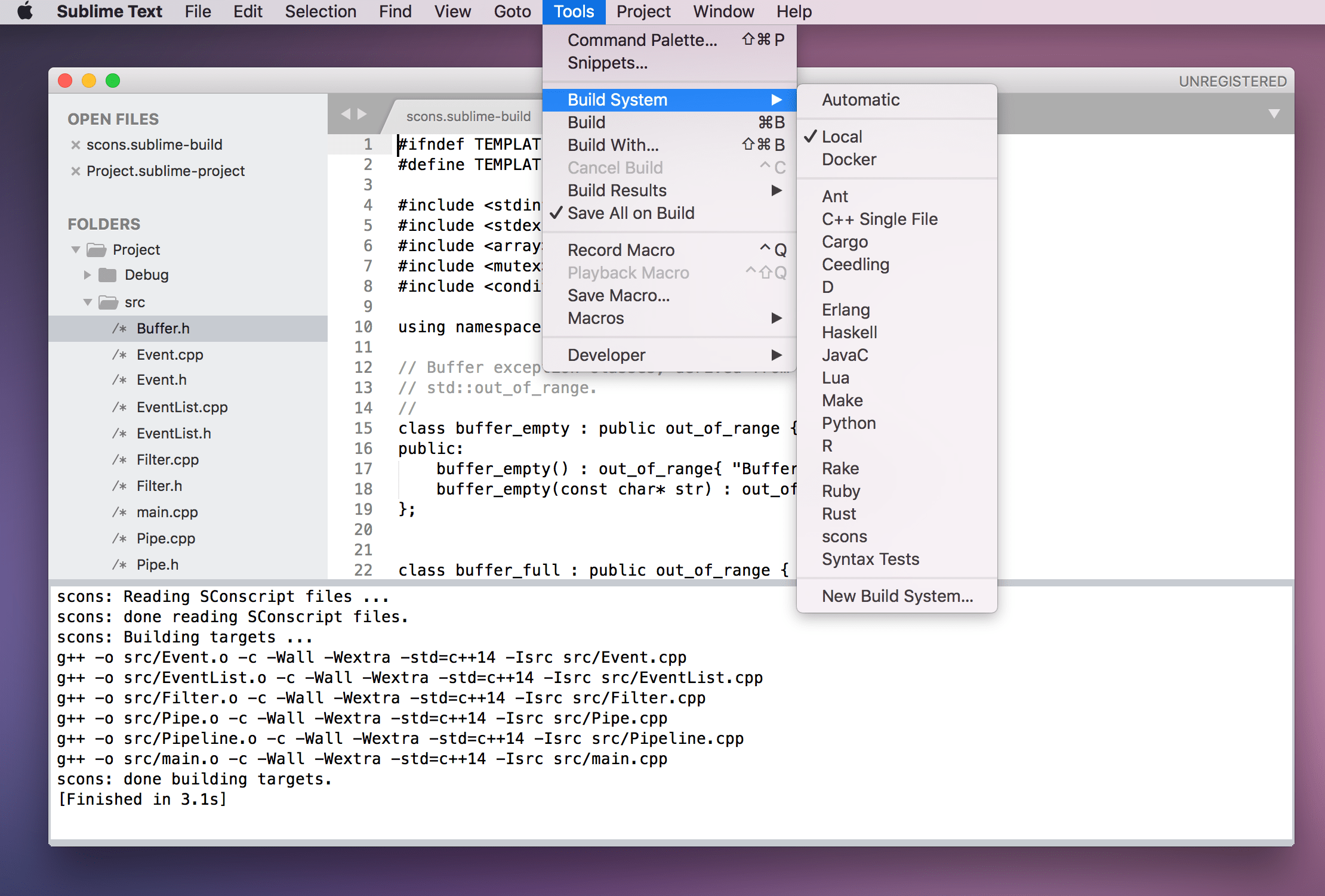Close Project.sublime-project in Open Files list

76,171
